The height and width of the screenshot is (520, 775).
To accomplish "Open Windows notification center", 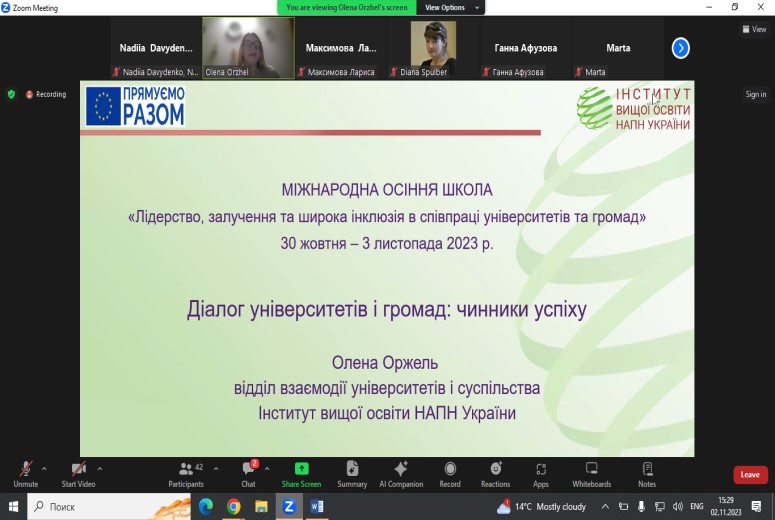I will 756,507.
